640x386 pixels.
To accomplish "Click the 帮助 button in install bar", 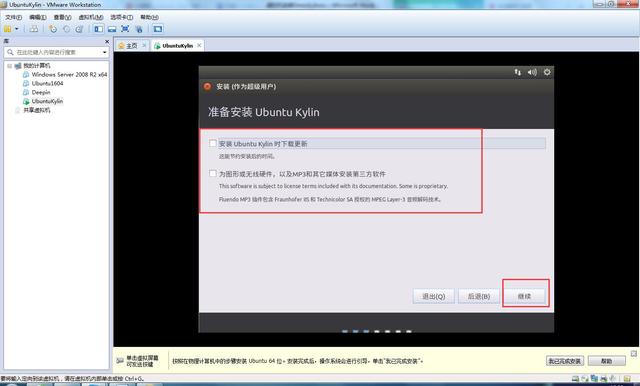I will click(607, 361).
